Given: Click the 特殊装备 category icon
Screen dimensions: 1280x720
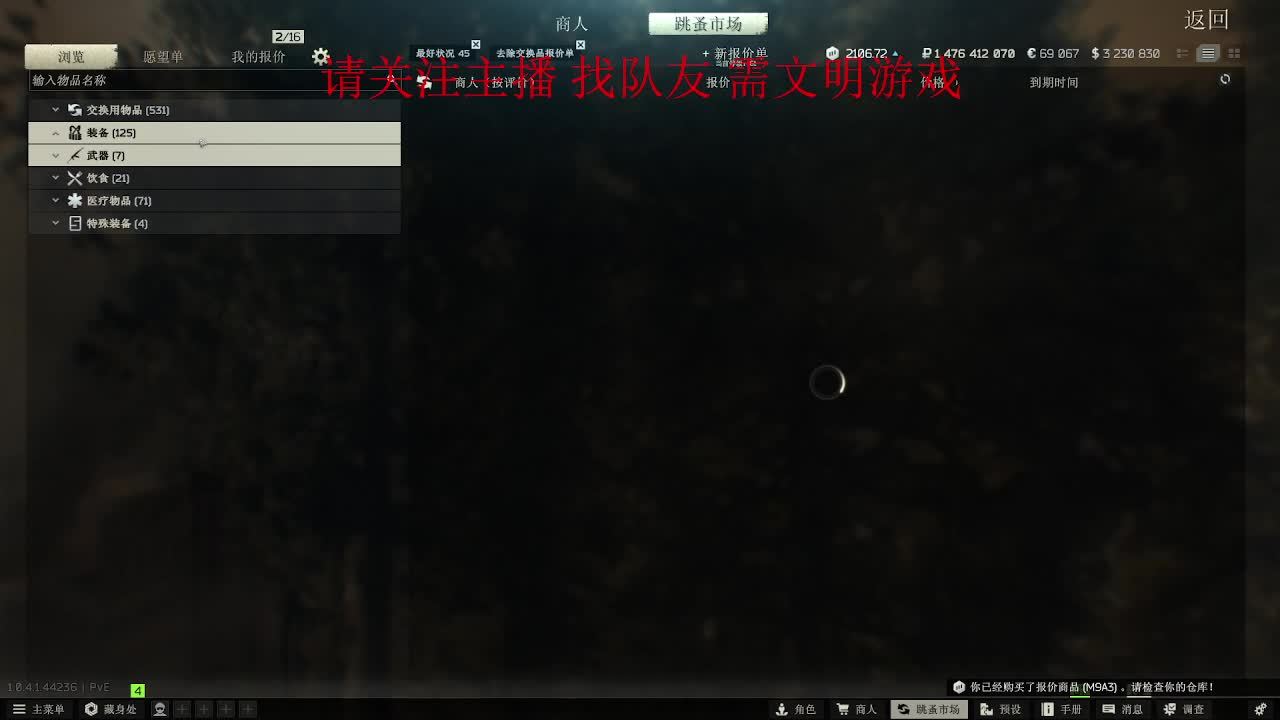Looking at the screenshot, I should [75, 223].
